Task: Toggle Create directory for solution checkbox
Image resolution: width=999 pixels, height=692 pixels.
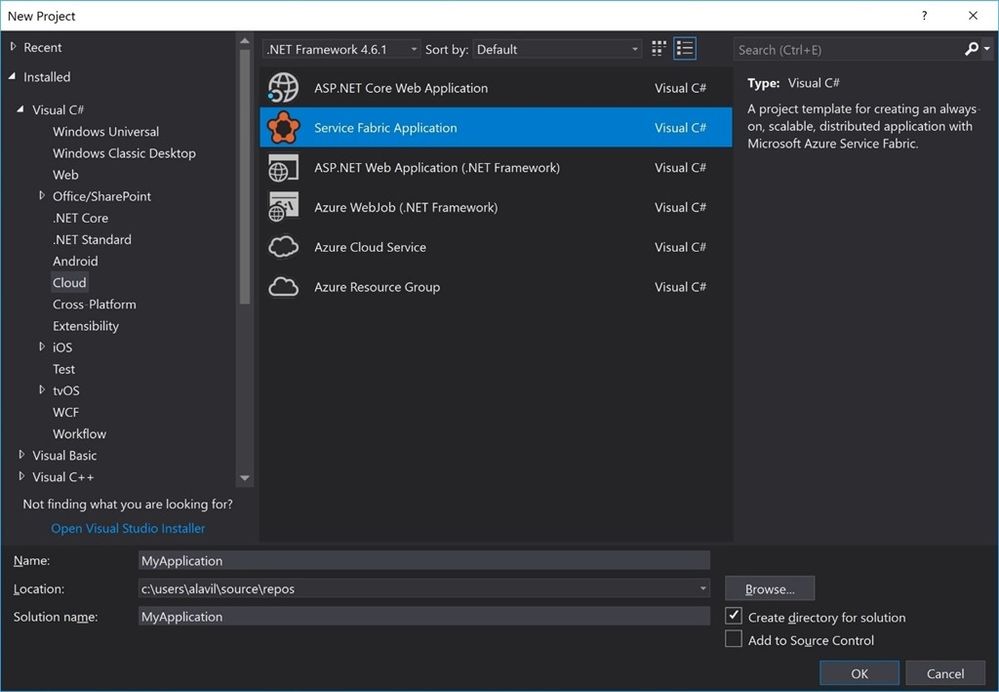Action: tap(733, 616)
